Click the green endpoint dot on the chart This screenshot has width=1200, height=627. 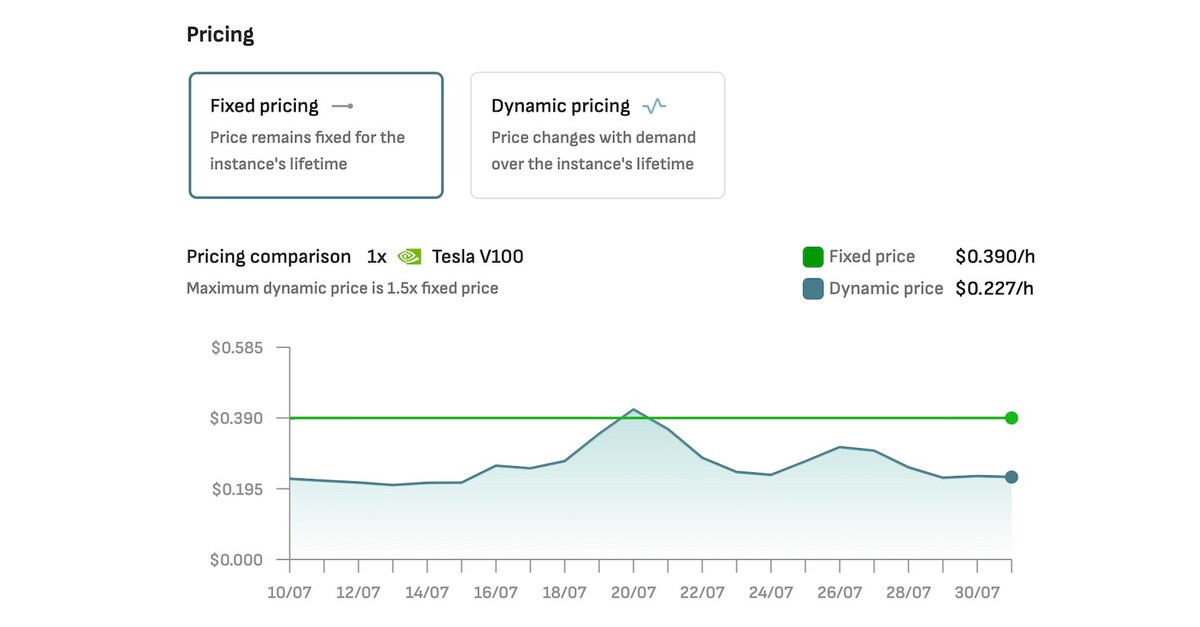click(1011, 418)
